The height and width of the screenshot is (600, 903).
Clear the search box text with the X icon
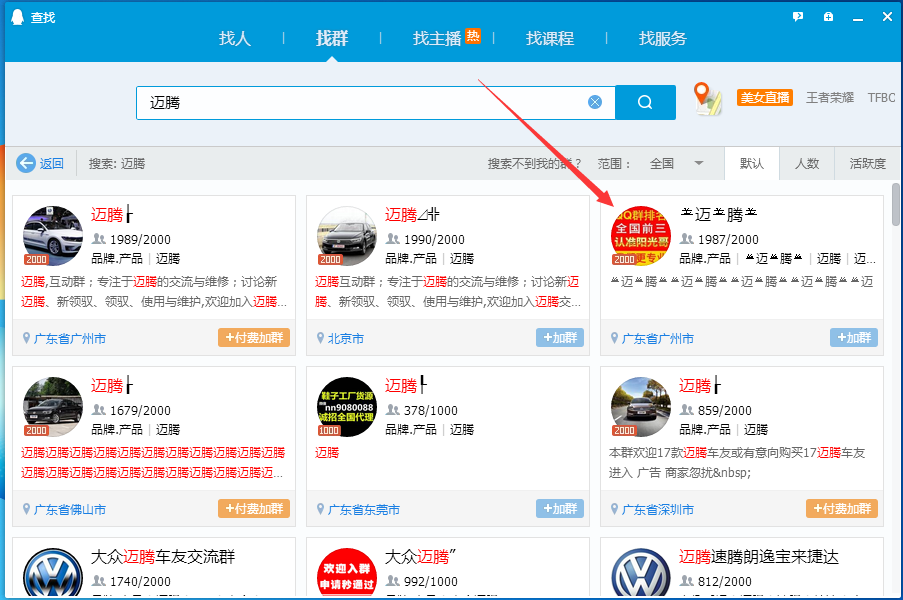click(x=595, y=102)
